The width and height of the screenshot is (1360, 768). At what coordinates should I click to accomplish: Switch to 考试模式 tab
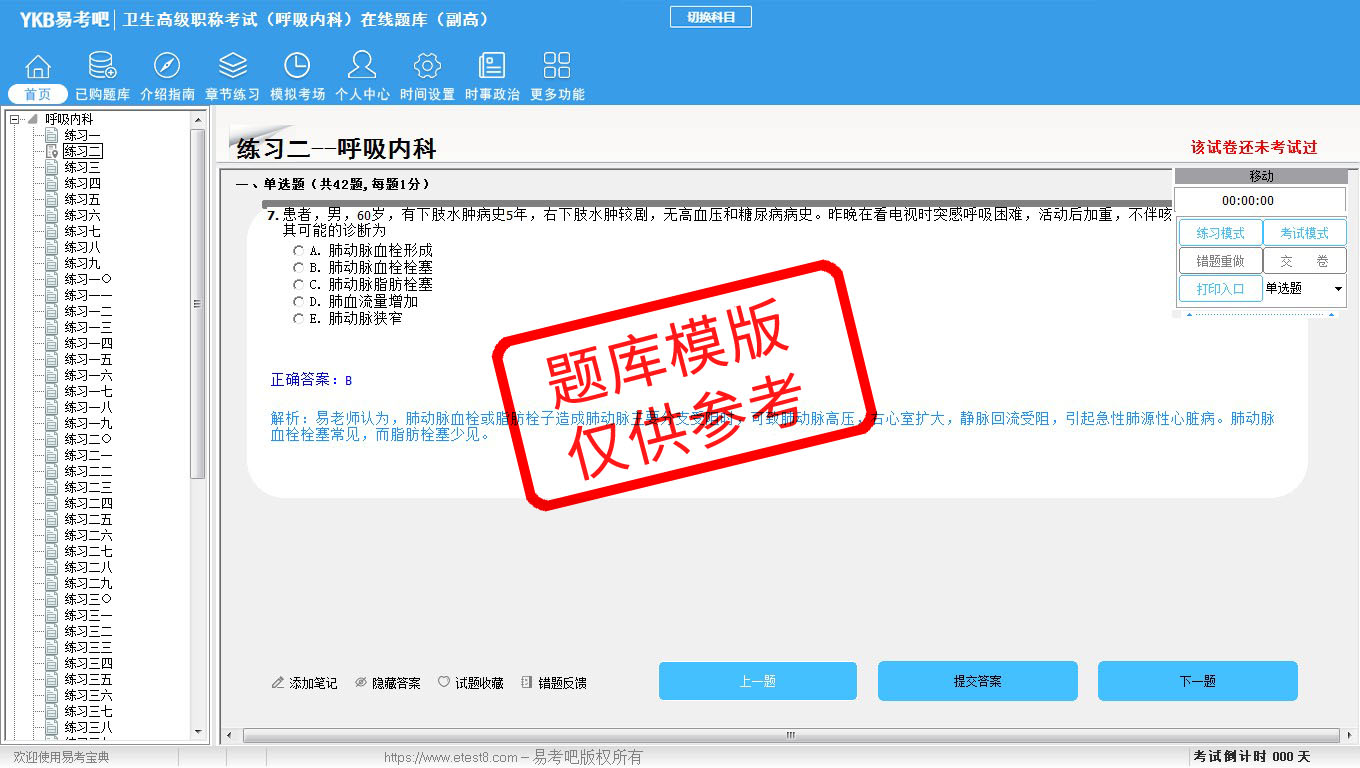1304,233
